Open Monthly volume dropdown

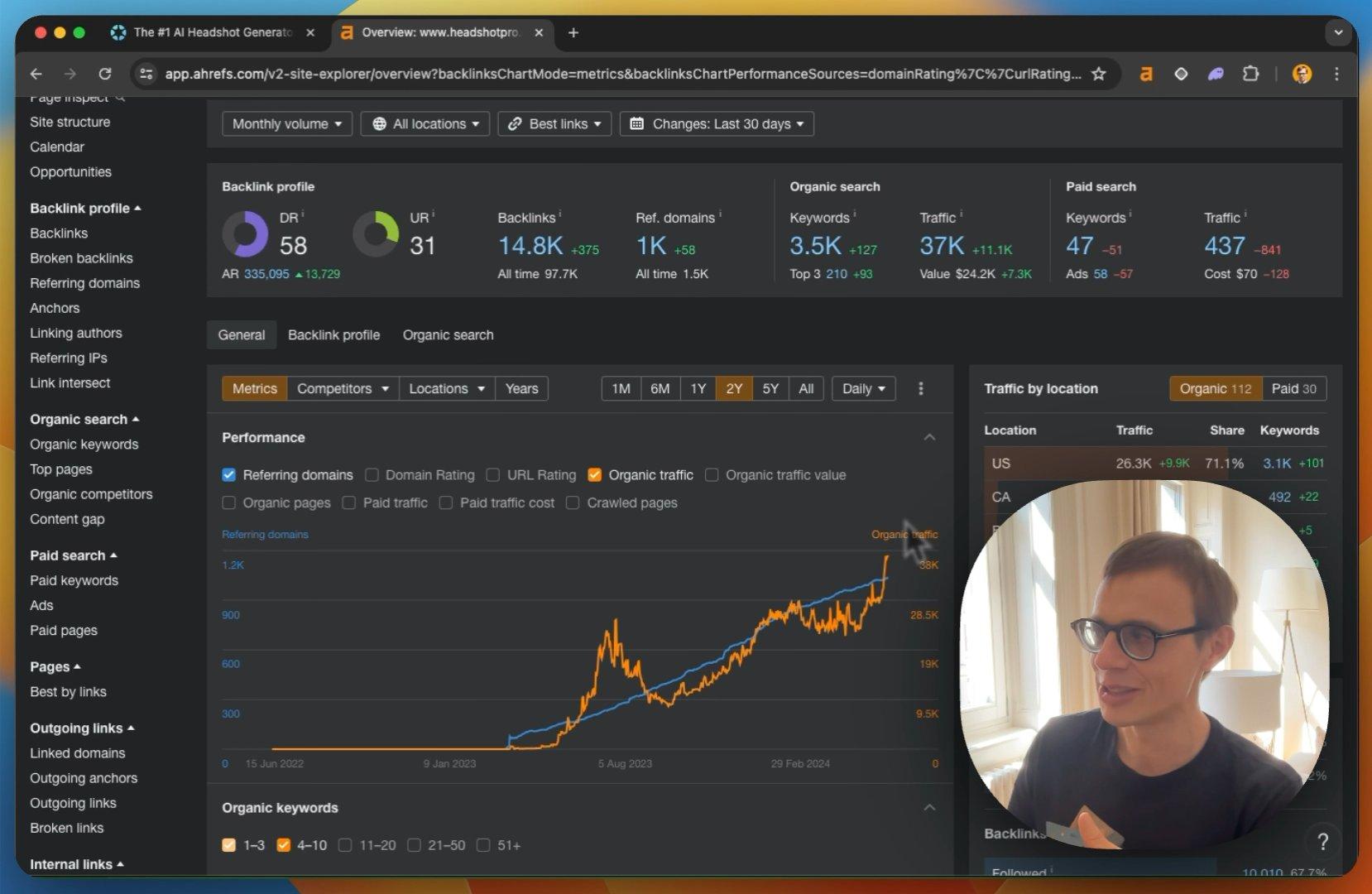[x=287, y=123]
